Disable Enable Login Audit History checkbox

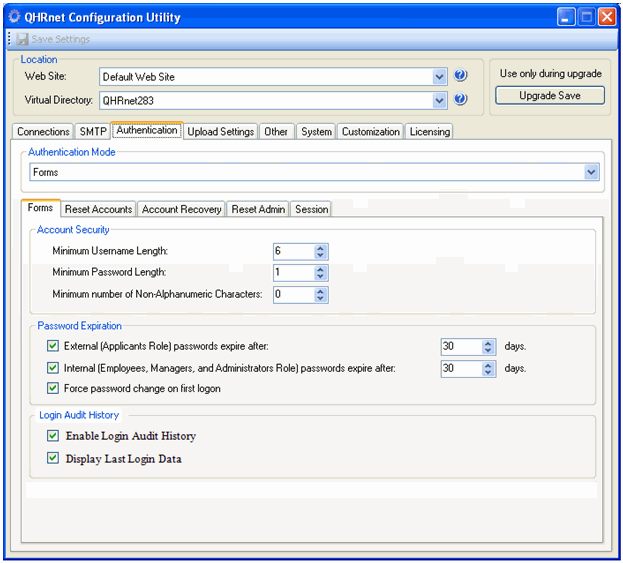coord(54,436)
